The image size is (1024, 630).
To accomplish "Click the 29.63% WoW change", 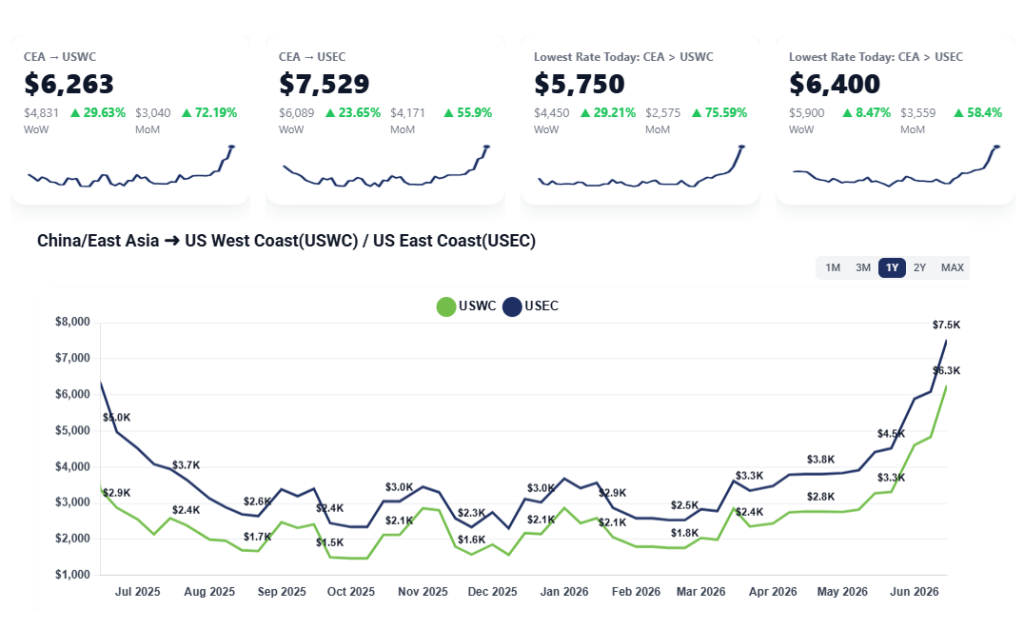I will (x=98, y=113).
